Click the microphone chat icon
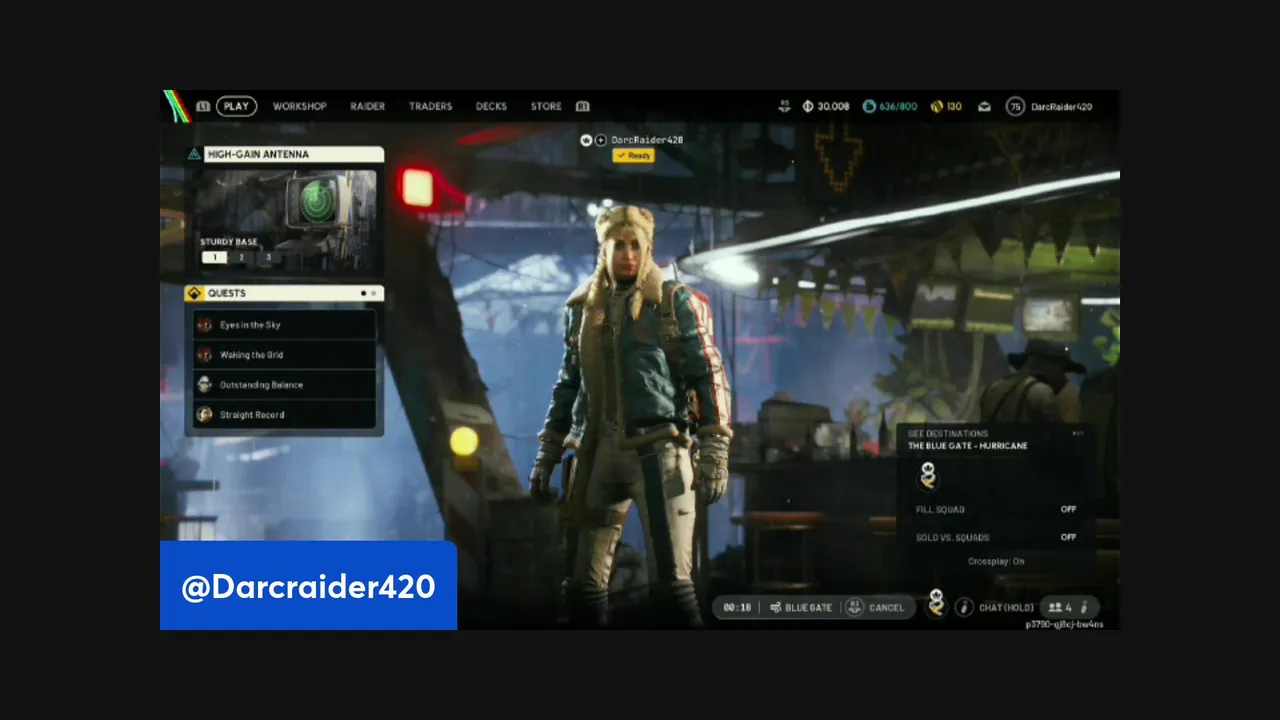Viewport: 1280px width, 720px height. 964,607
